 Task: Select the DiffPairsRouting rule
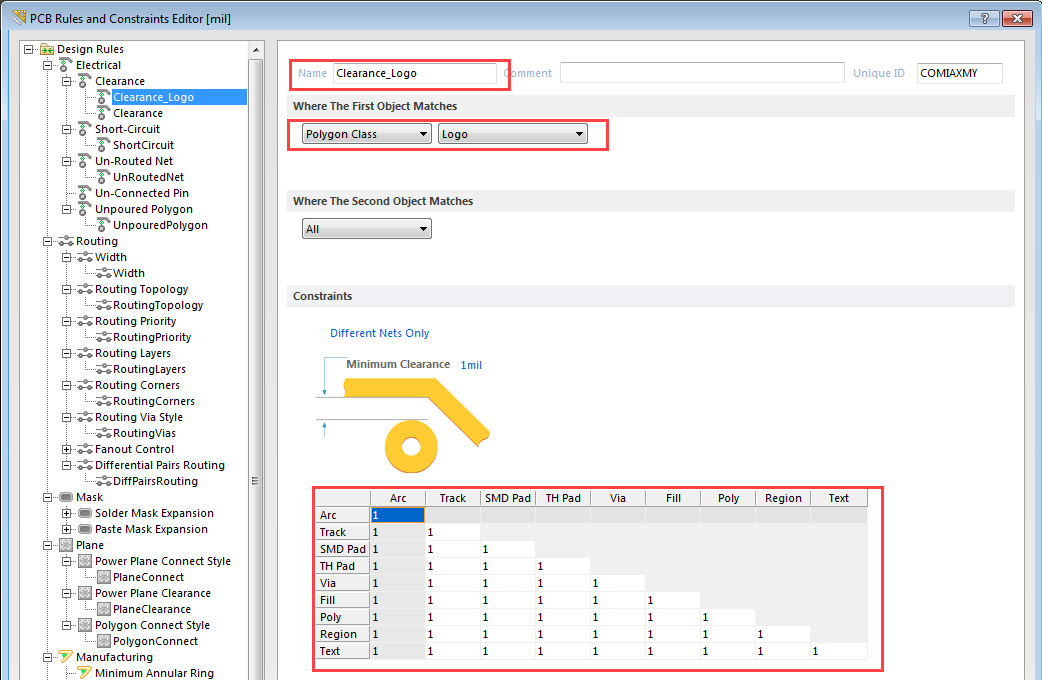pos(155,481)
